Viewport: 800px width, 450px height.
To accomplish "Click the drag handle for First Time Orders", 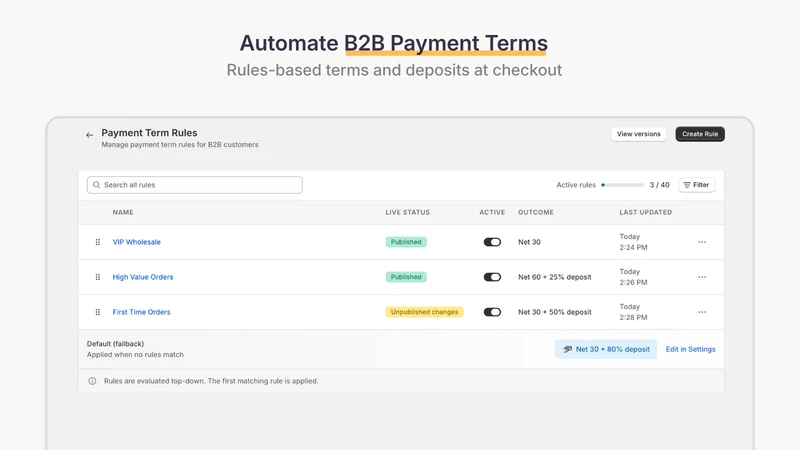I will click(x=97, y=312).
